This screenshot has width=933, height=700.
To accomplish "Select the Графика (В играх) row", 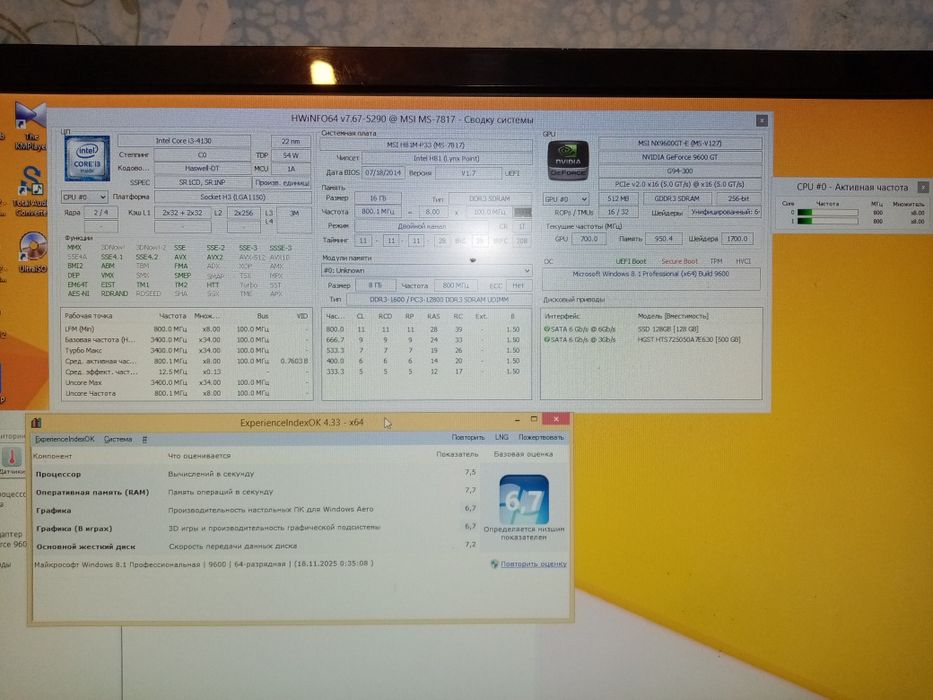I will pos(256,528).
